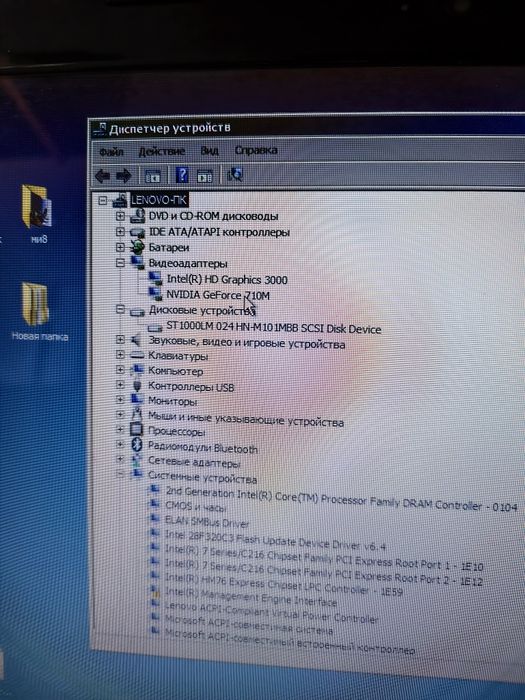Open the Действие menu
Screen dimensions: 525x700
click(x=162, y=151)
